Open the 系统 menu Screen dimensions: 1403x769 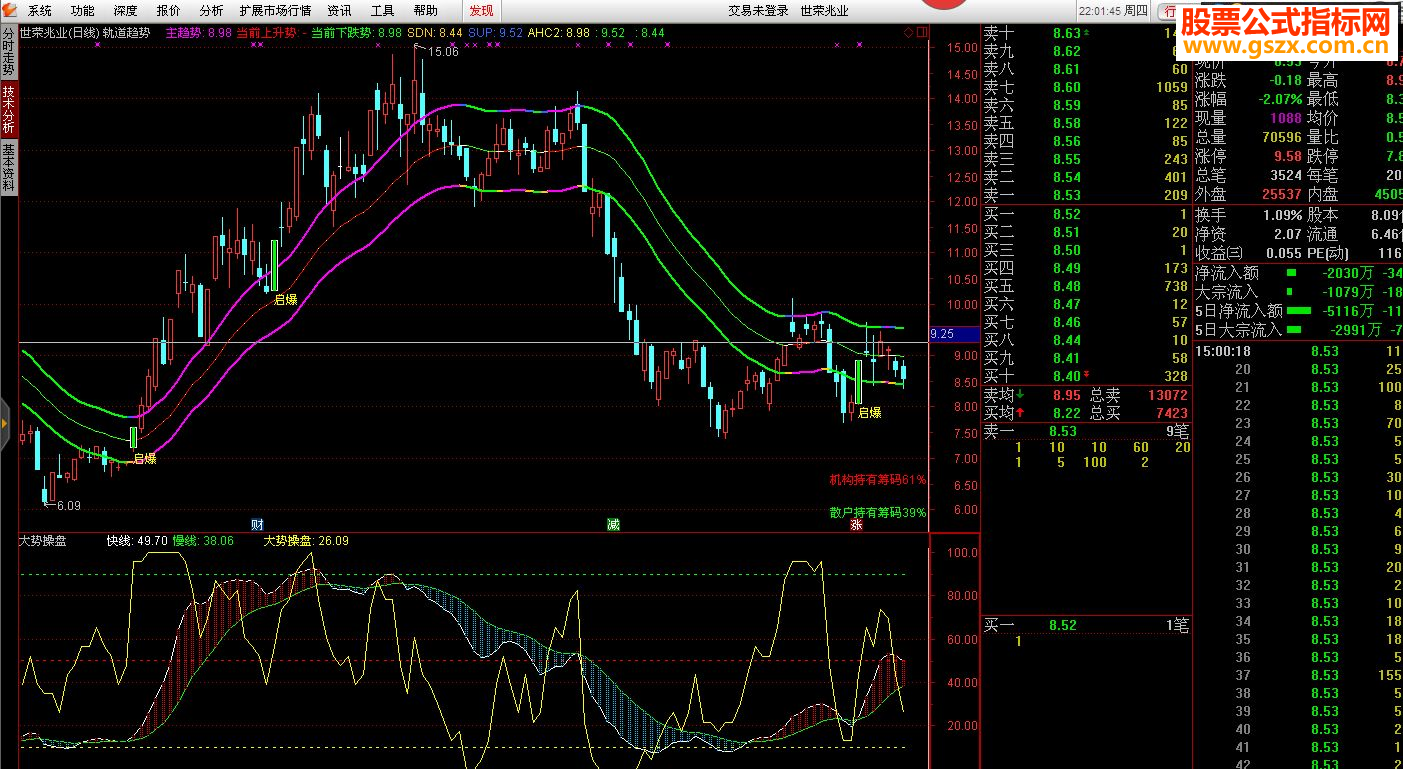point(40,11)
